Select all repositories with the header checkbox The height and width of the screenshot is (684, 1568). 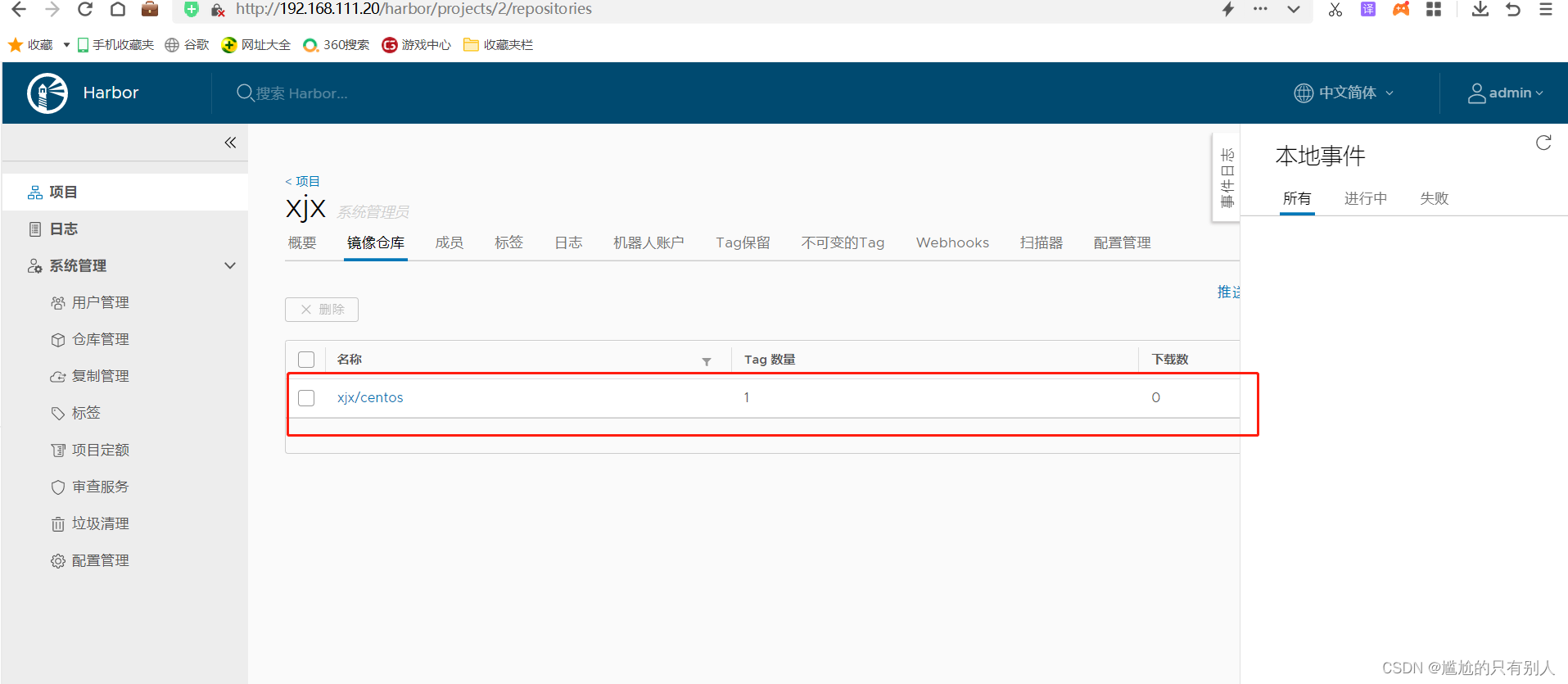click(x=306, y=360)
